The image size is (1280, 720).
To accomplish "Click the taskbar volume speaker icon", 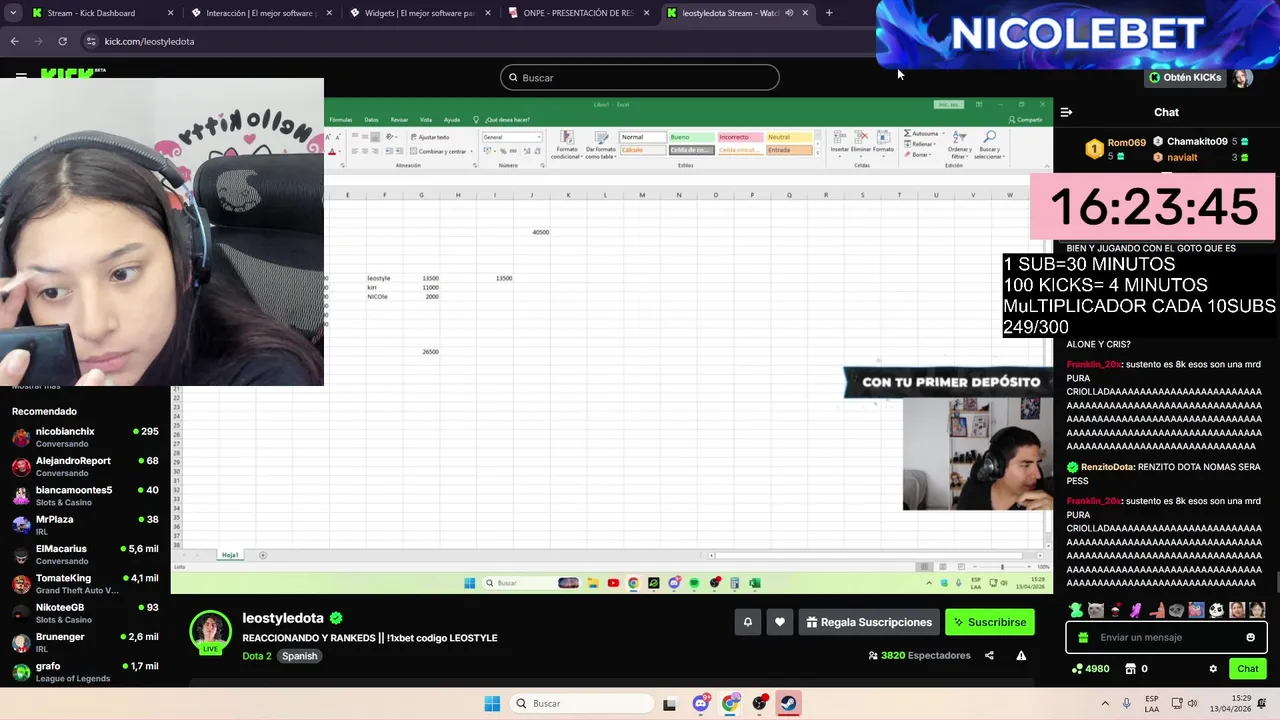I will coord(1192,703).
